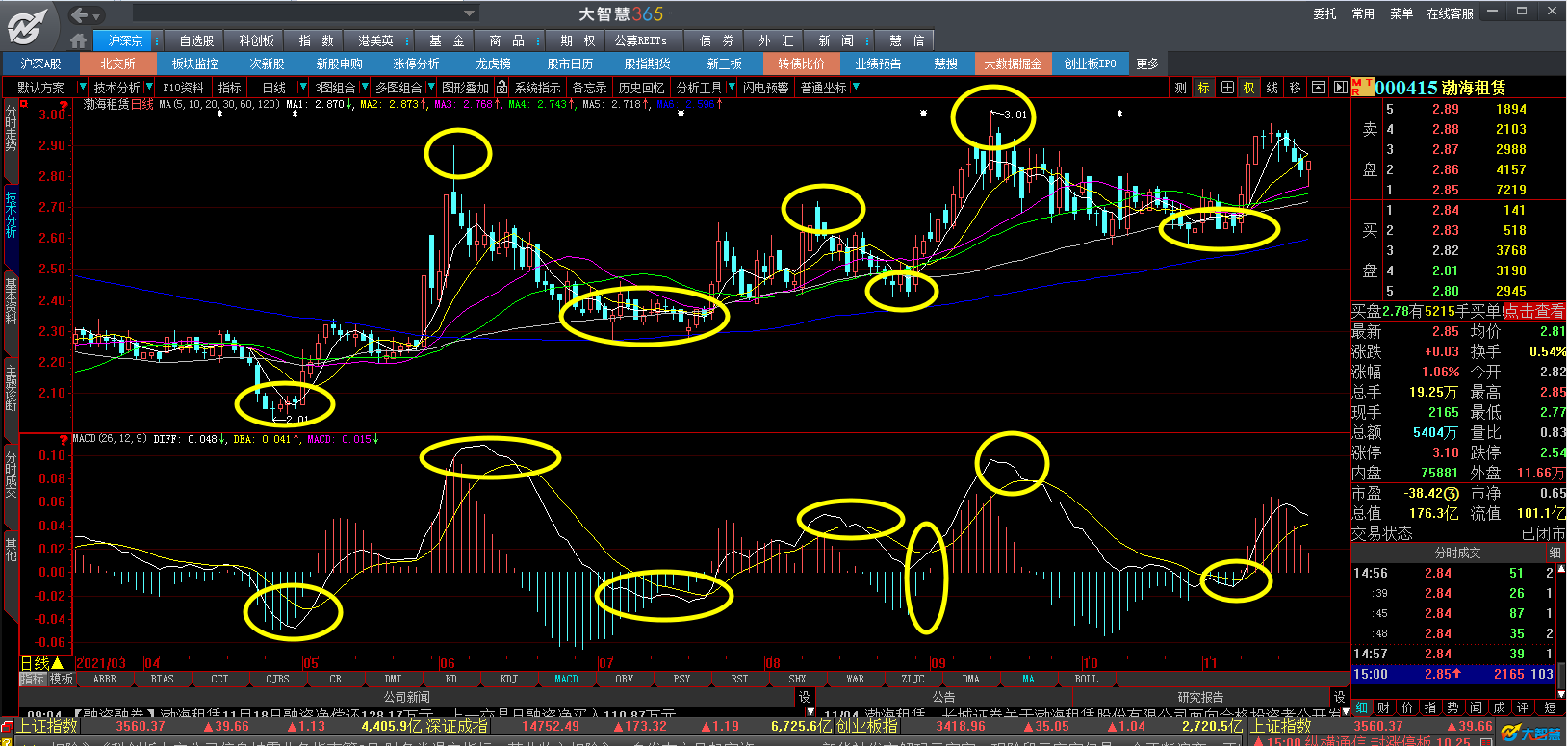The width and height of the screenshot is (1568, 746).
Task: Switch the bottom bar to 模板 mode
Action: point(62,679)
